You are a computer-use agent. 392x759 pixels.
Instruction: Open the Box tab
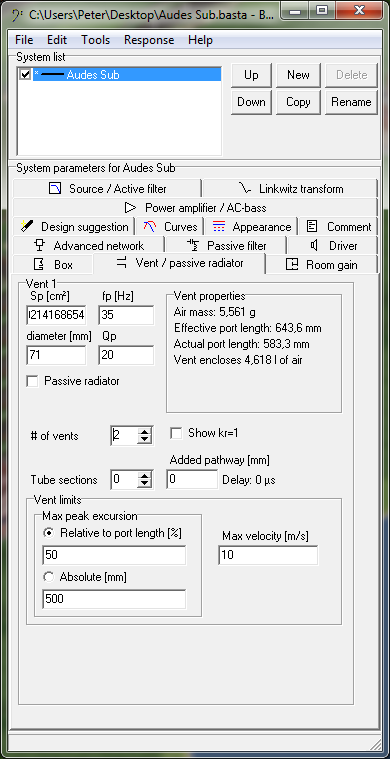(53, 265)
